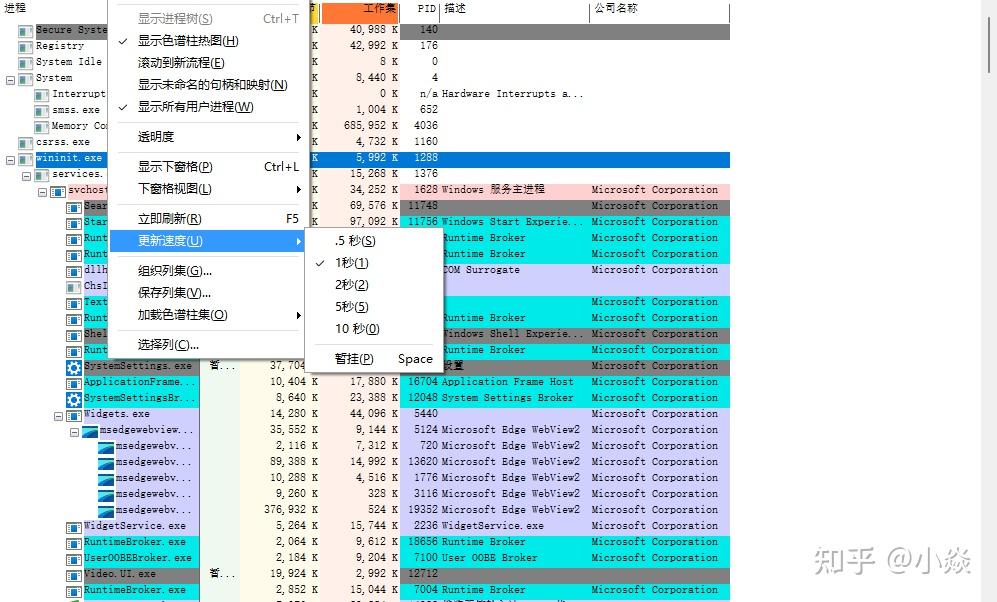This screenshot has width=997, height=602.
Task: Collapse the Widgets.exe tree branch
Action: coord(58,413)
